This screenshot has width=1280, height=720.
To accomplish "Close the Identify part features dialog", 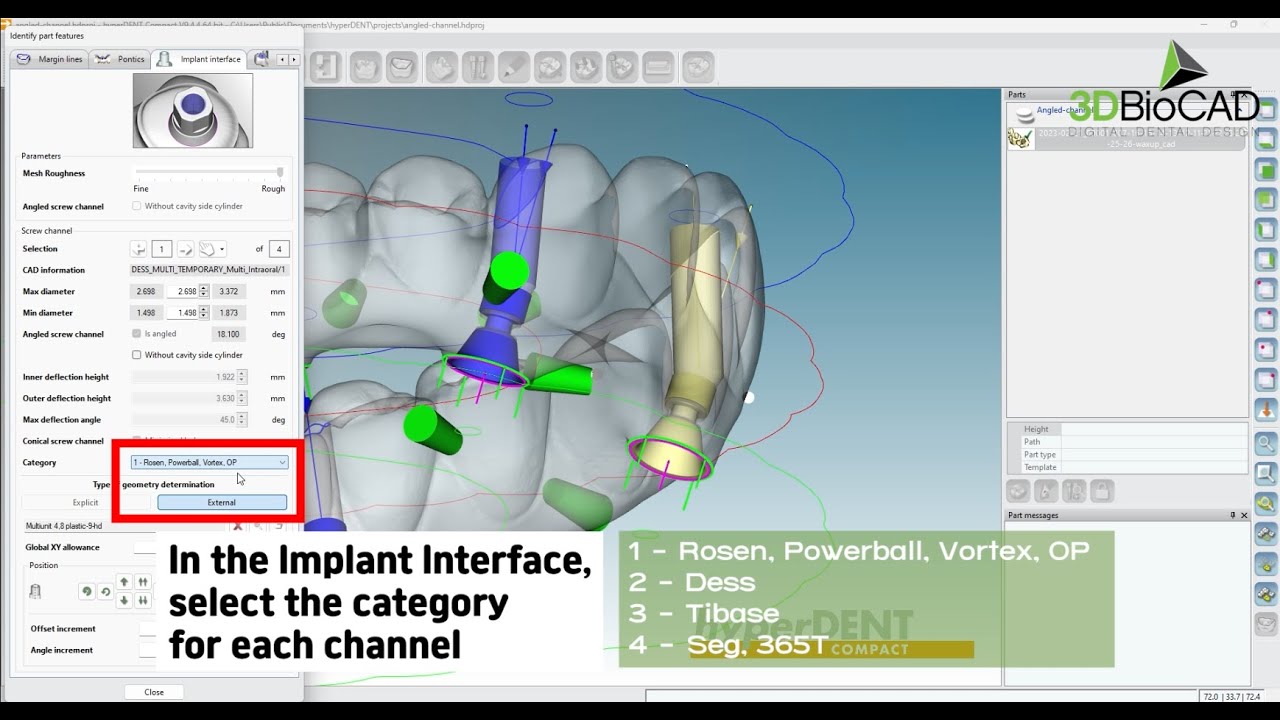I will tap(154, 692).
